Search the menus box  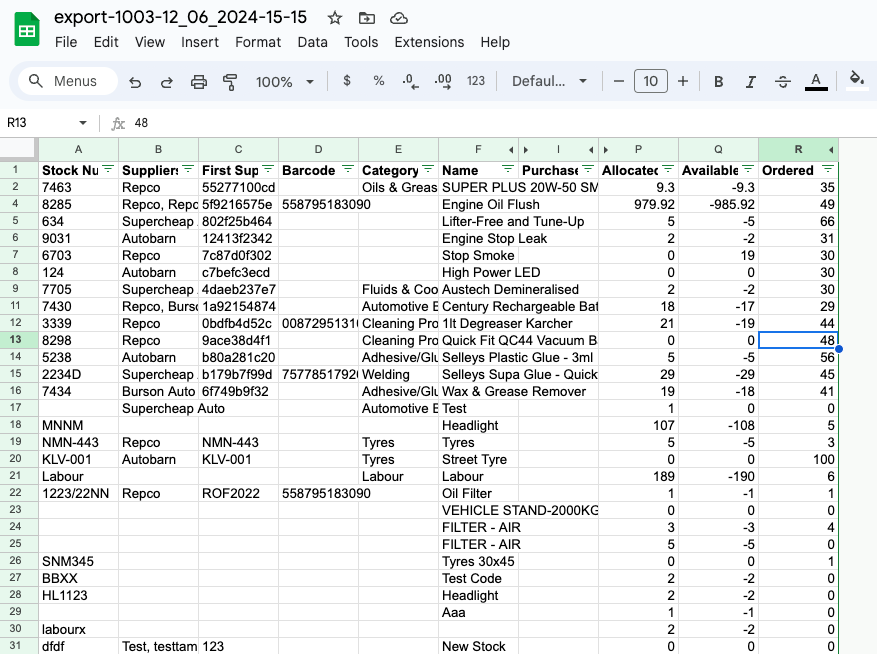point(68,81)
